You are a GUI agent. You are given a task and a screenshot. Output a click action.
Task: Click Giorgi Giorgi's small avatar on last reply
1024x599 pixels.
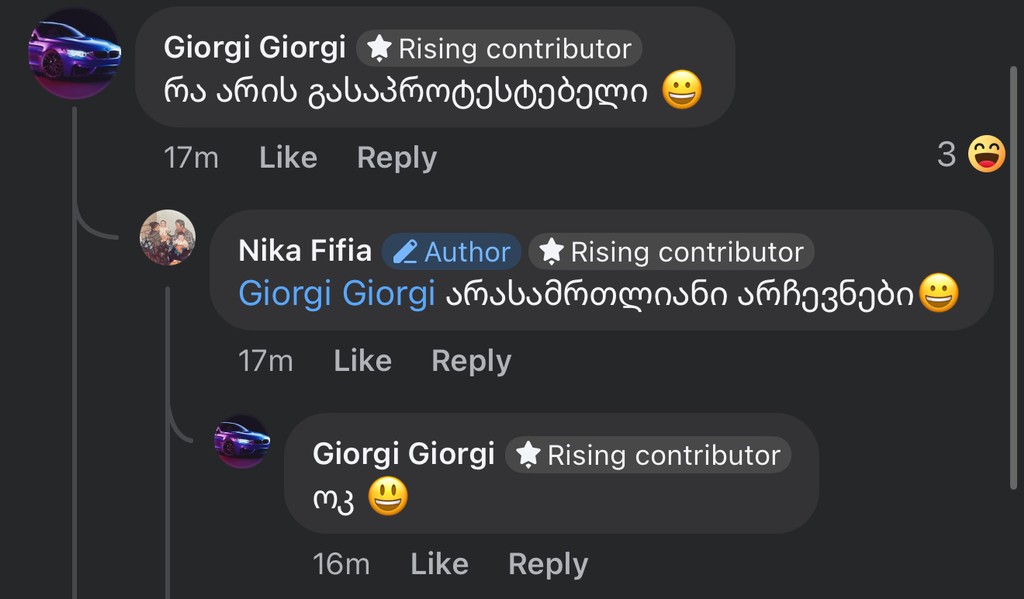point(242,441)
